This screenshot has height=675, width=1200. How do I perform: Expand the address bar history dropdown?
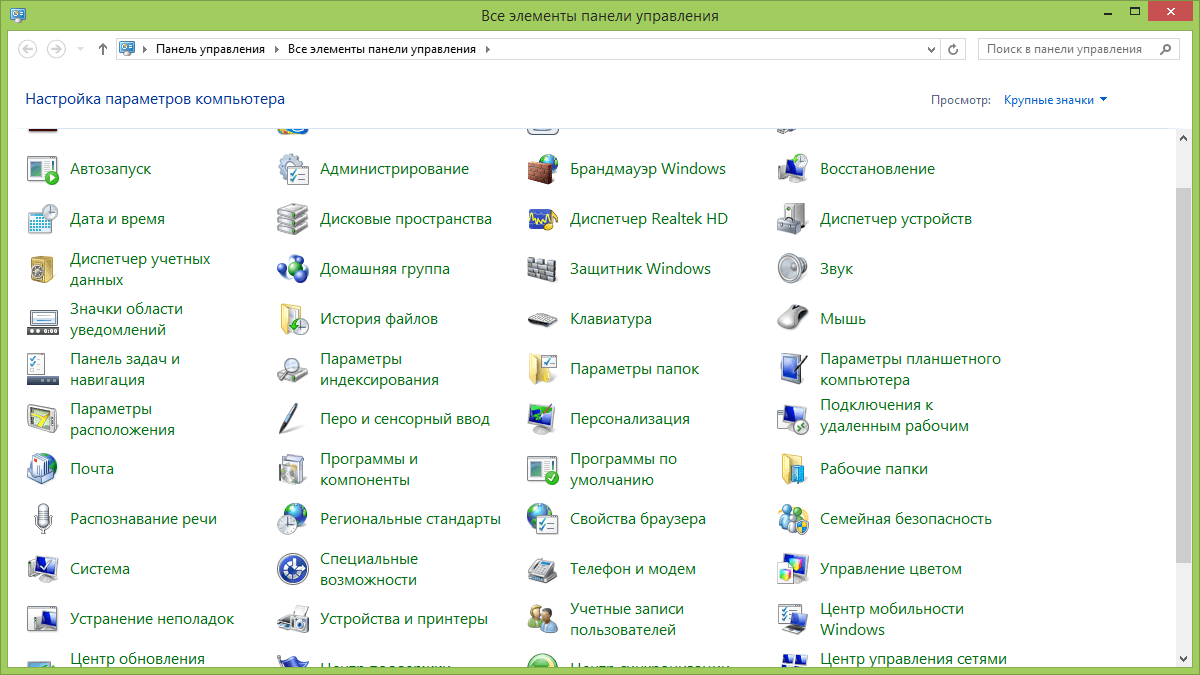coord(932,49)
